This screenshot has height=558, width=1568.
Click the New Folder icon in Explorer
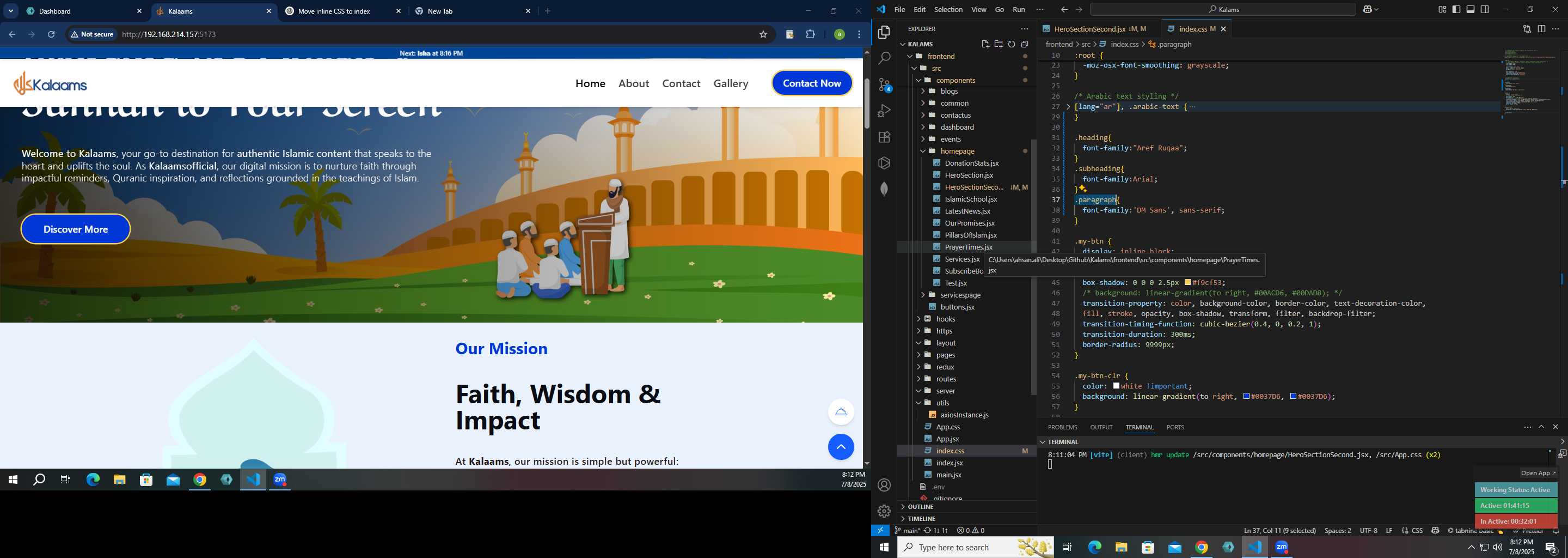point(999,44)
